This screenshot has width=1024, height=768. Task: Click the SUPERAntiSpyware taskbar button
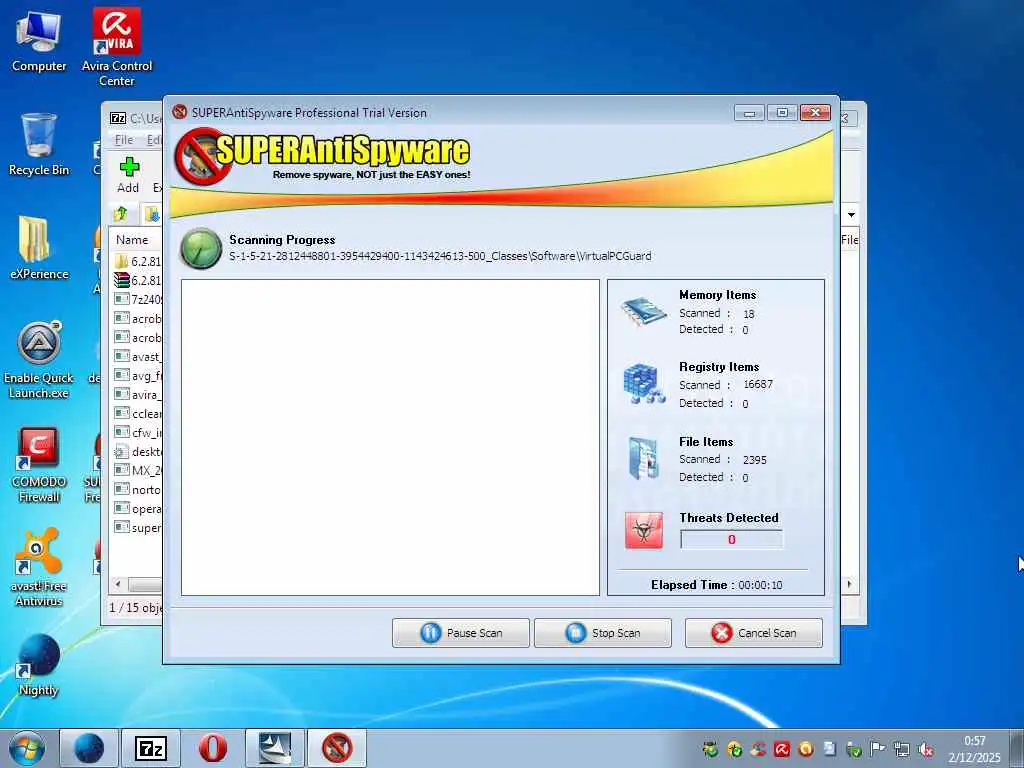coord(336,748)
